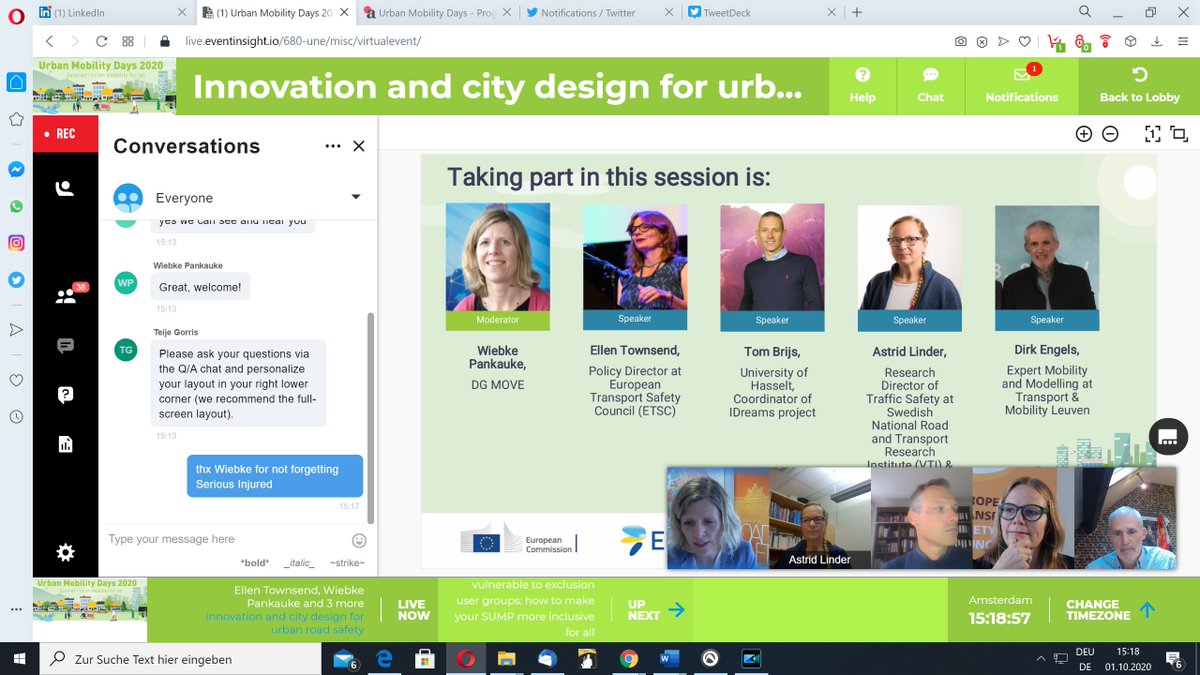Open Instagram in Opera sidebar

point(16,242)
